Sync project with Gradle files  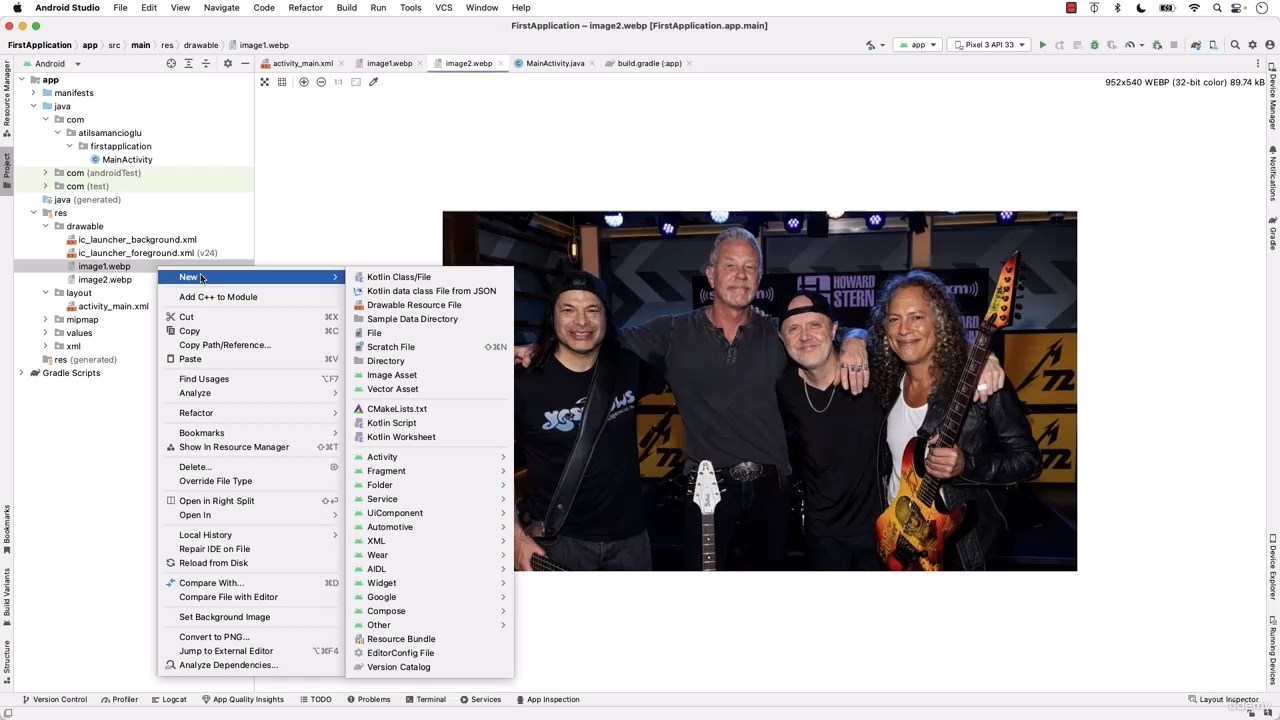point(1195,45)
